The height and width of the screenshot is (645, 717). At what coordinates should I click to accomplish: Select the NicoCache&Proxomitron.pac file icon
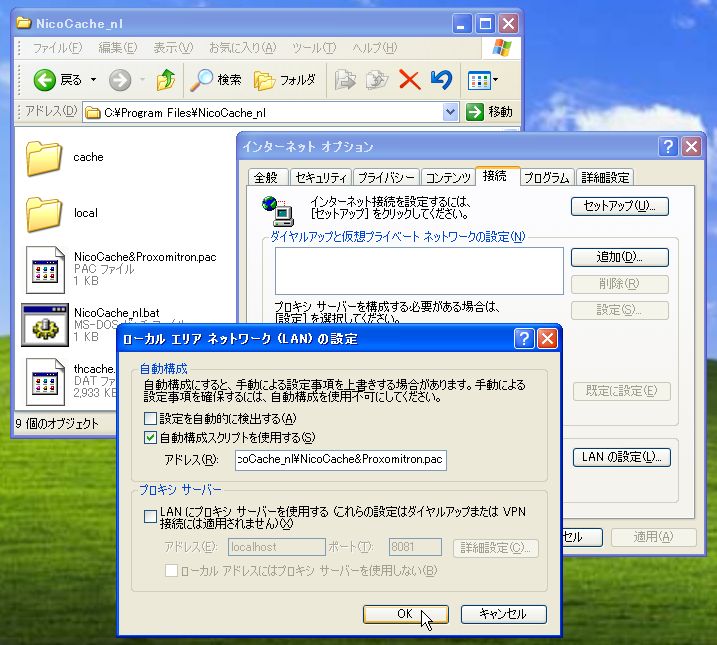point(45,270)
